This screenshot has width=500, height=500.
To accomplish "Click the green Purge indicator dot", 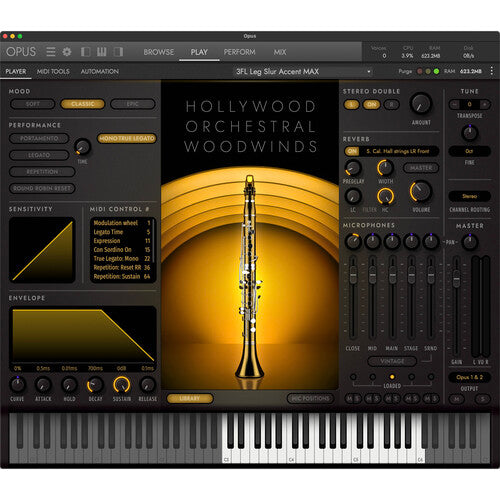I will click(x=436, y=71).
